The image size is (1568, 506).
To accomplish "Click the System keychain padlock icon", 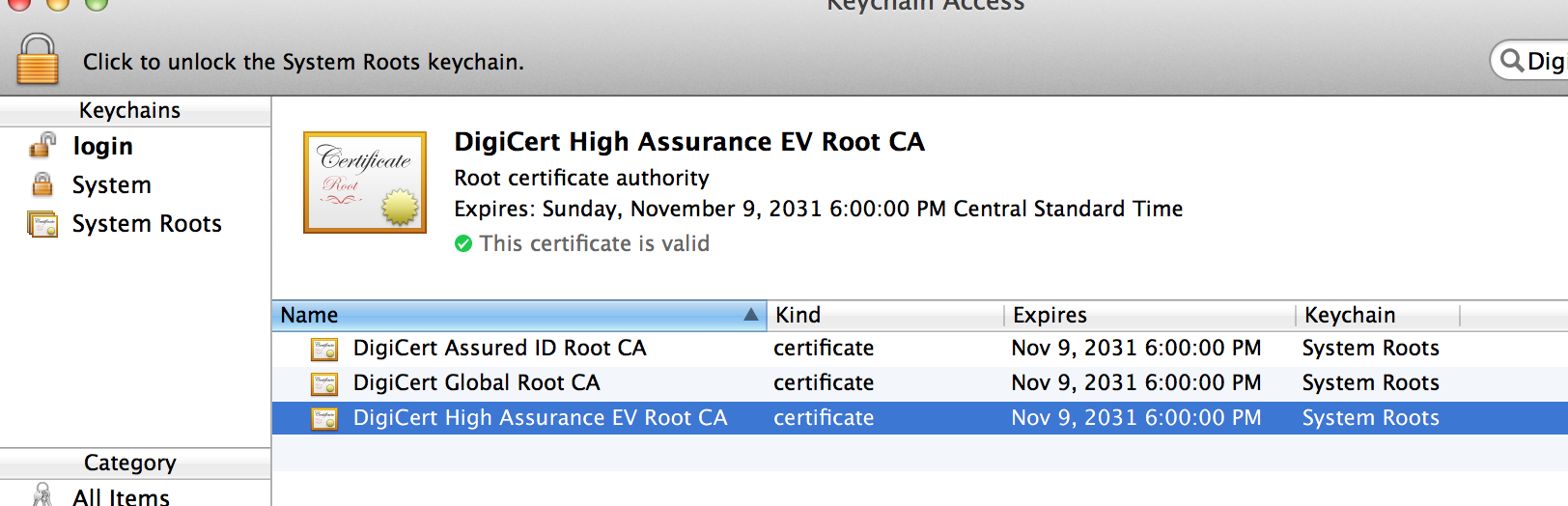I will point(42,184).
